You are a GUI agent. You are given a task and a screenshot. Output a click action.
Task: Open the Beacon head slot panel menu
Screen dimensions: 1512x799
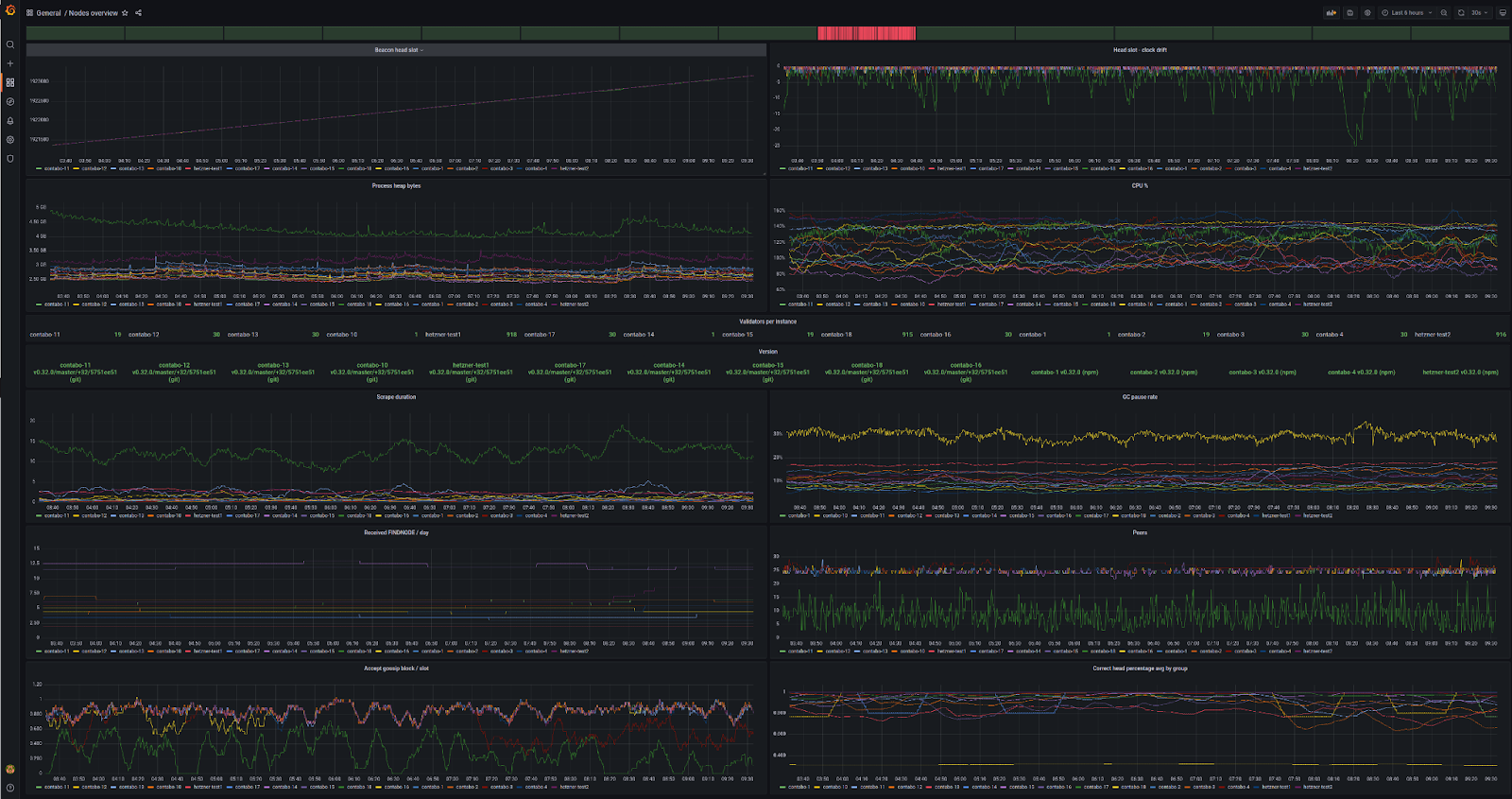pyautogui.click(x=399, y=50)
